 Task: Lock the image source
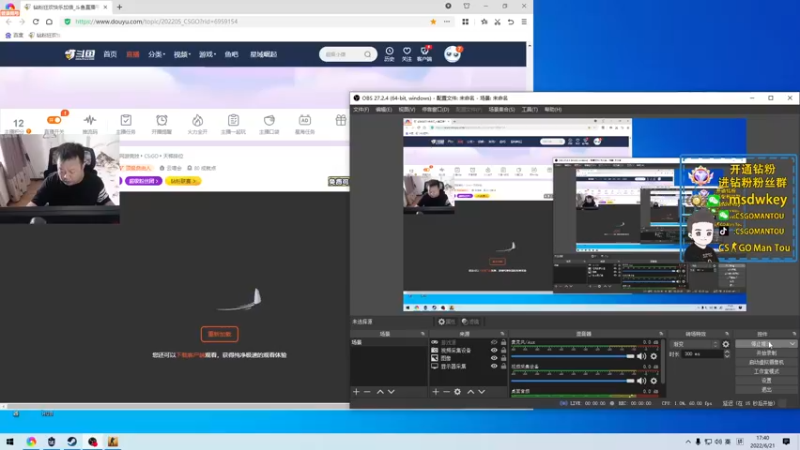pos(504,358)
